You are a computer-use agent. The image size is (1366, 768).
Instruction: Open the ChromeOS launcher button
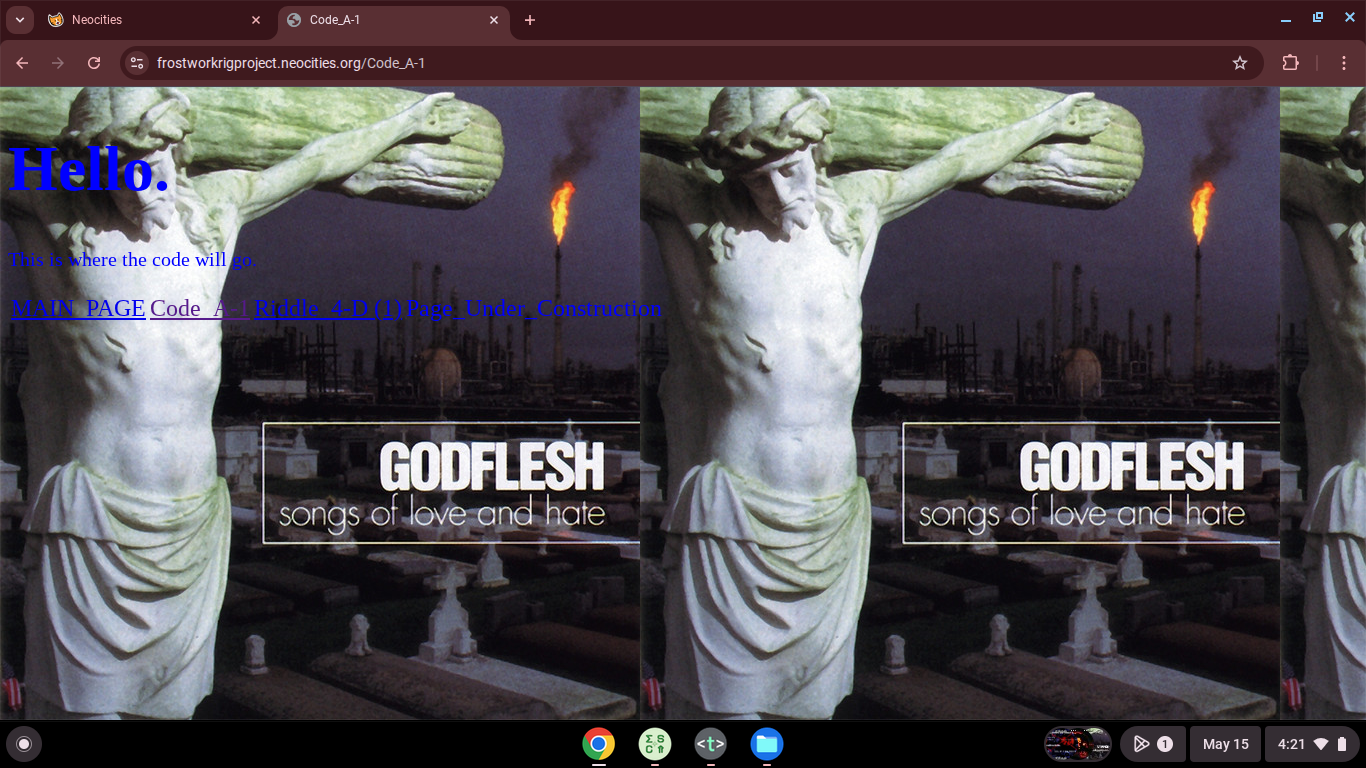(24, 744)
